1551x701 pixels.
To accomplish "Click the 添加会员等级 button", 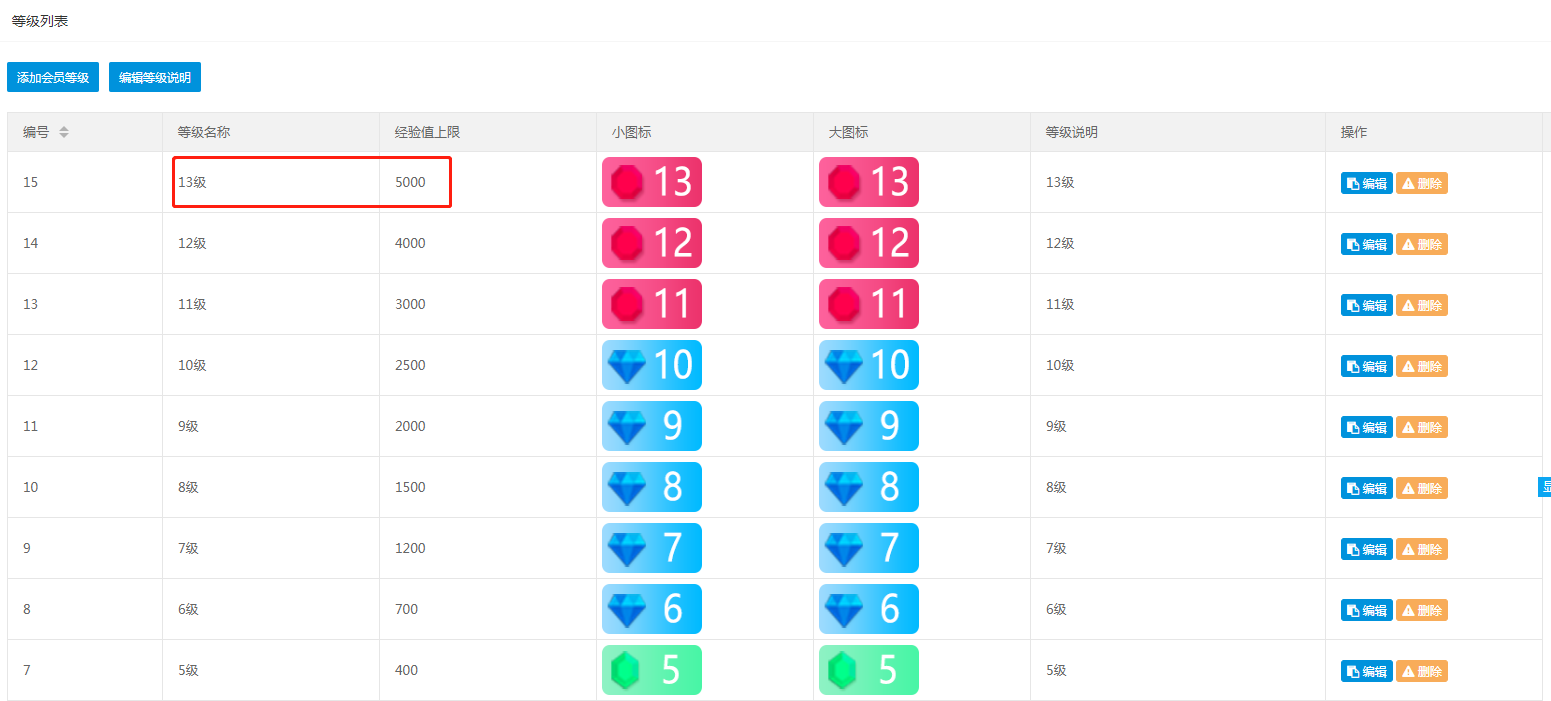I will click(x=53, y=77).
